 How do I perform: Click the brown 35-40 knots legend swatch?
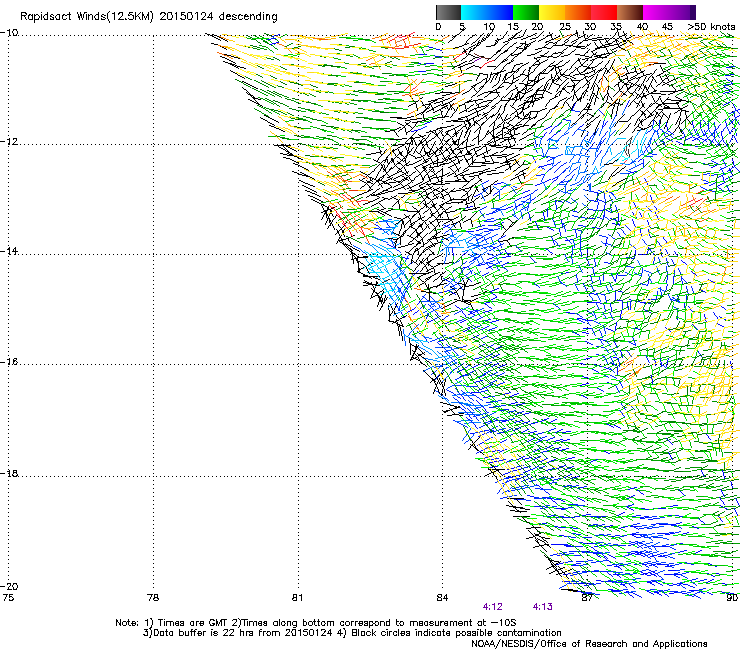(630, 13)
